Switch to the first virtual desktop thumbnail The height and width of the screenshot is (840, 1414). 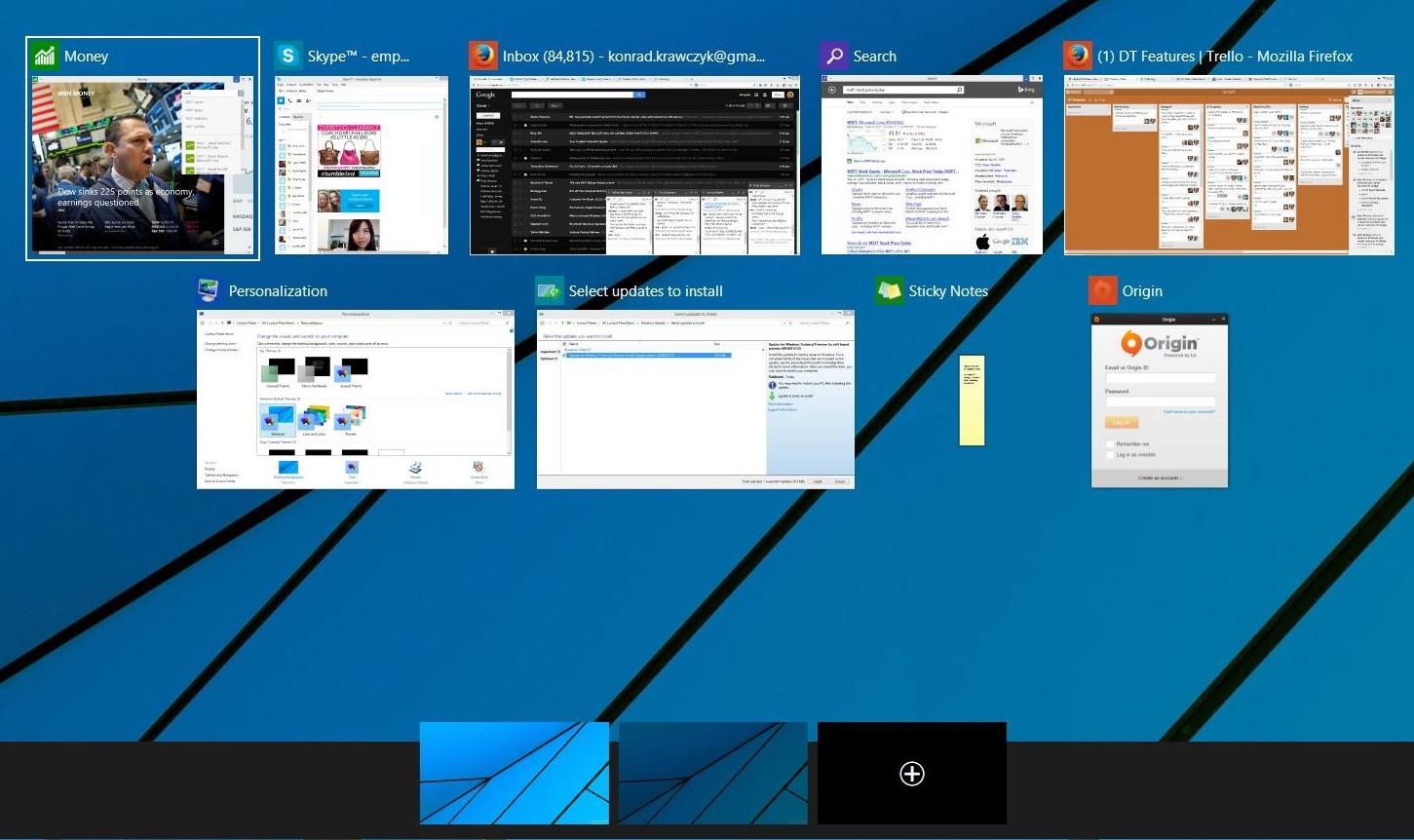[x=515, y=774]
